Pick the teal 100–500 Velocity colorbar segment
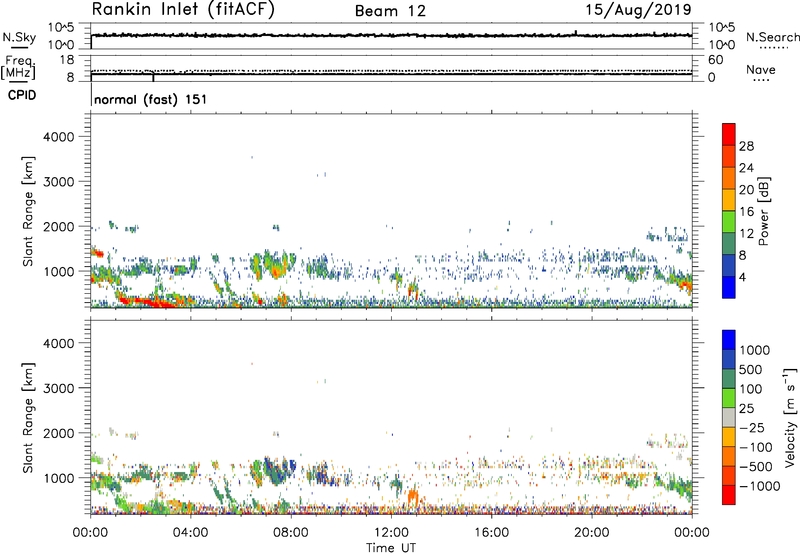 click(729, 379)
